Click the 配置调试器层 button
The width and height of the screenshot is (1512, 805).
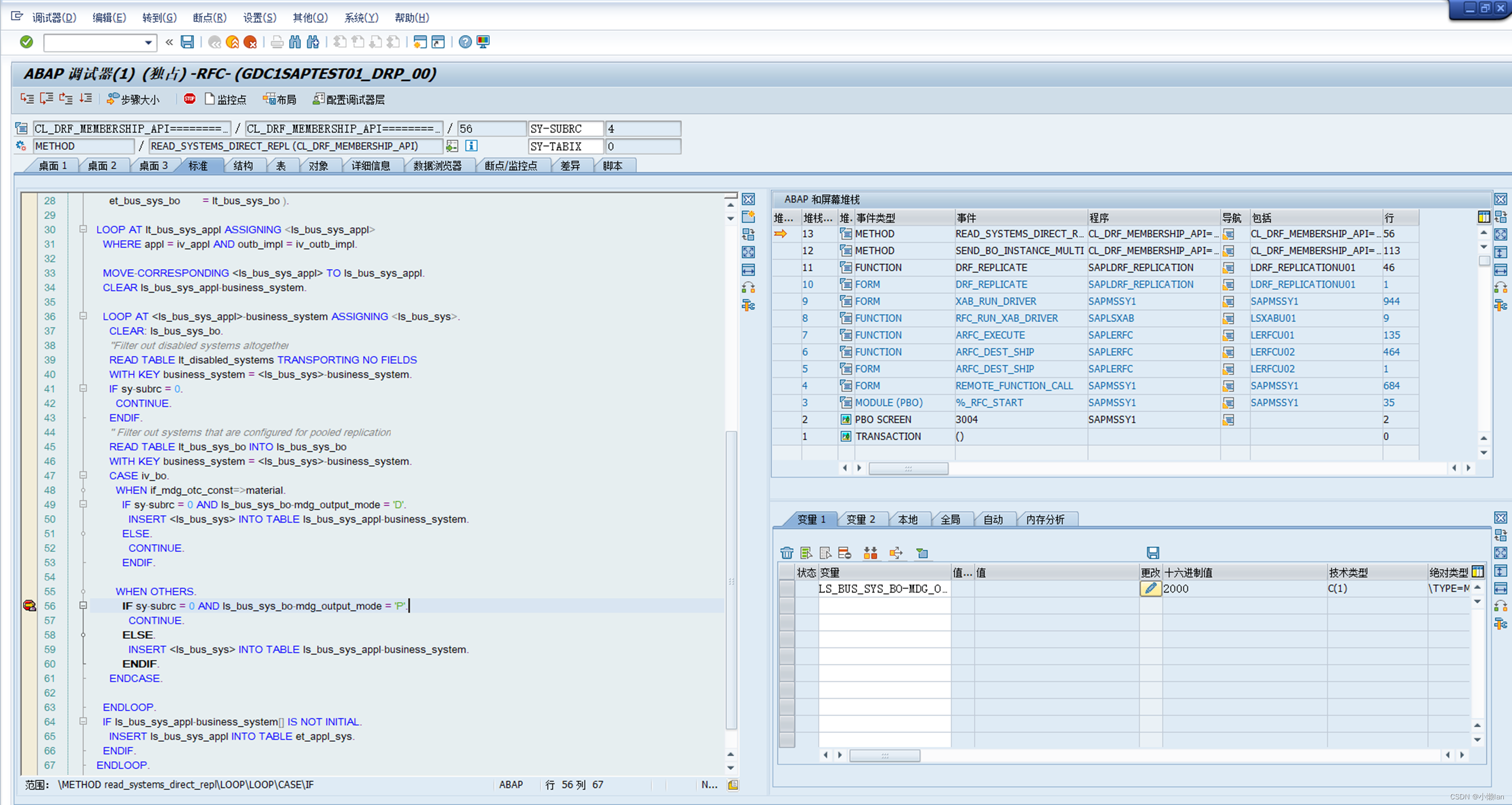[349, 99]
